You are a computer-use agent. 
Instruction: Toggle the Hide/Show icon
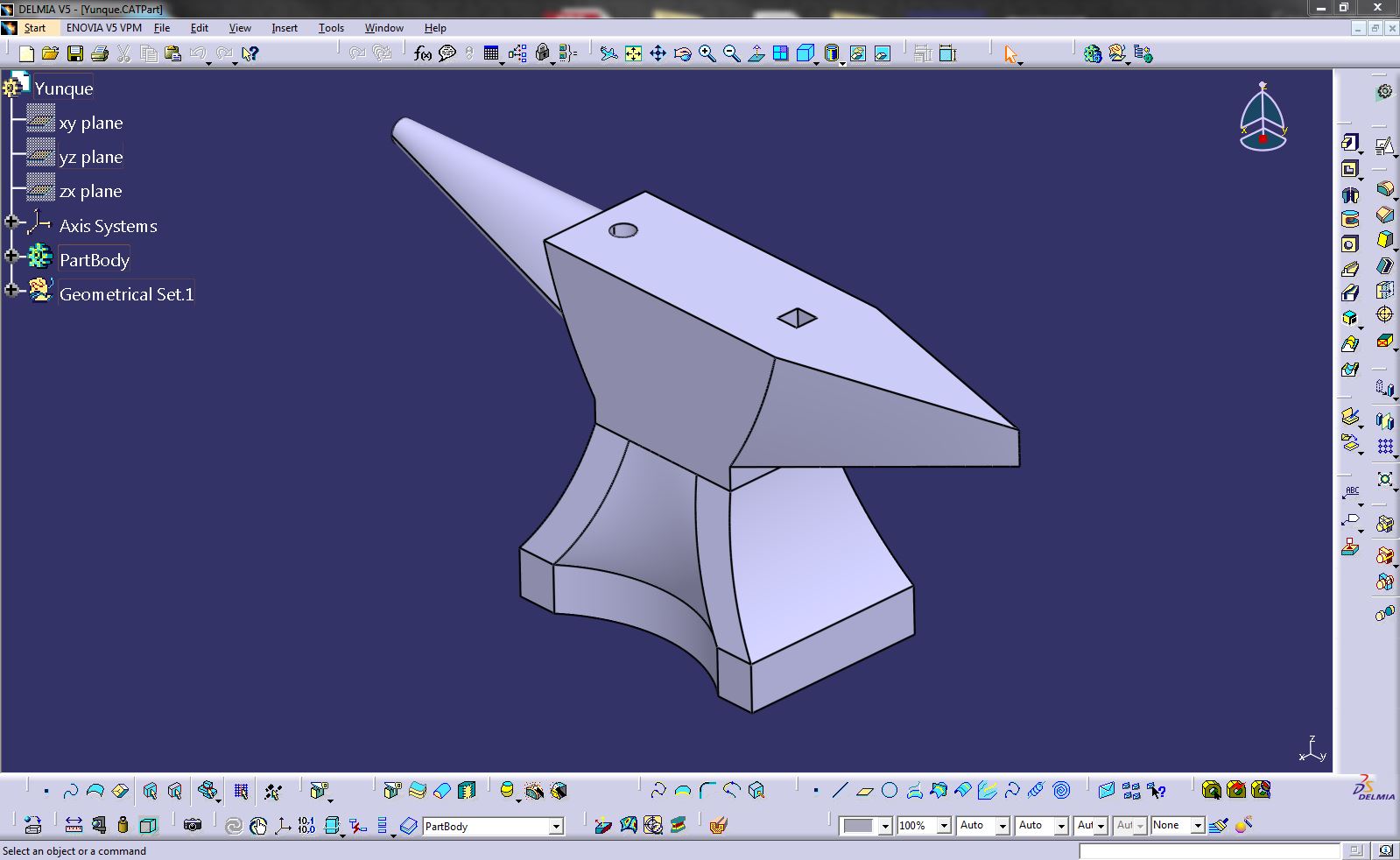(858, 53)
